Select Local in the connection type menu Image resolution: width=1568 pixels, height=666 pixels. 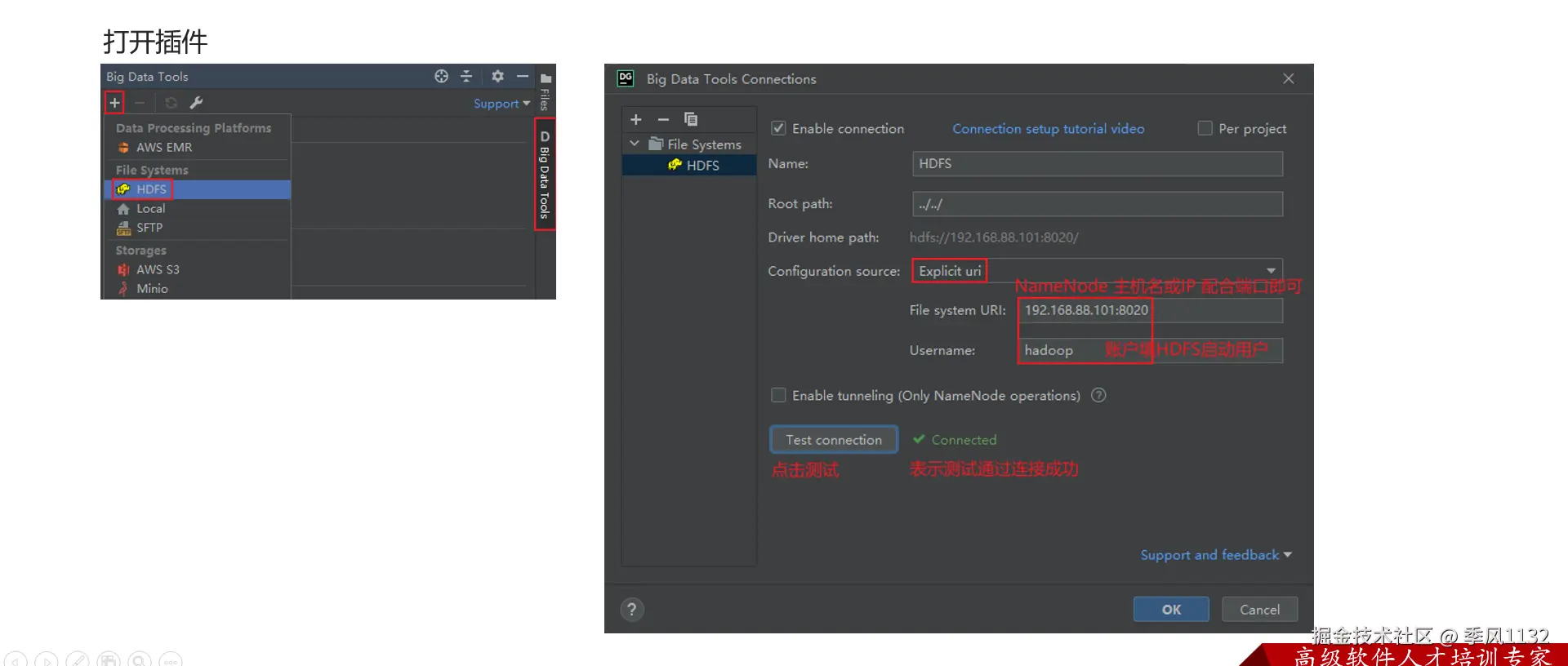pos(198,209)
